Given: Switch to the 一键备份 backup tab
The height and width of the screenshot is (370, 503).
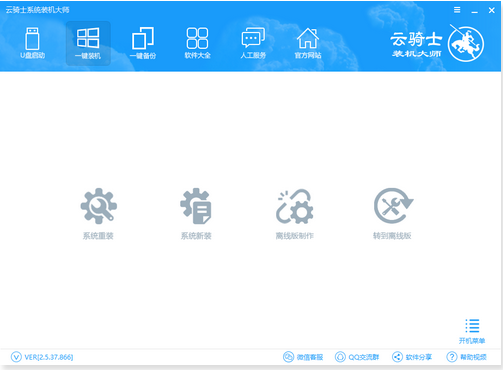Looking at the screenshot, I should coord(143,43).
